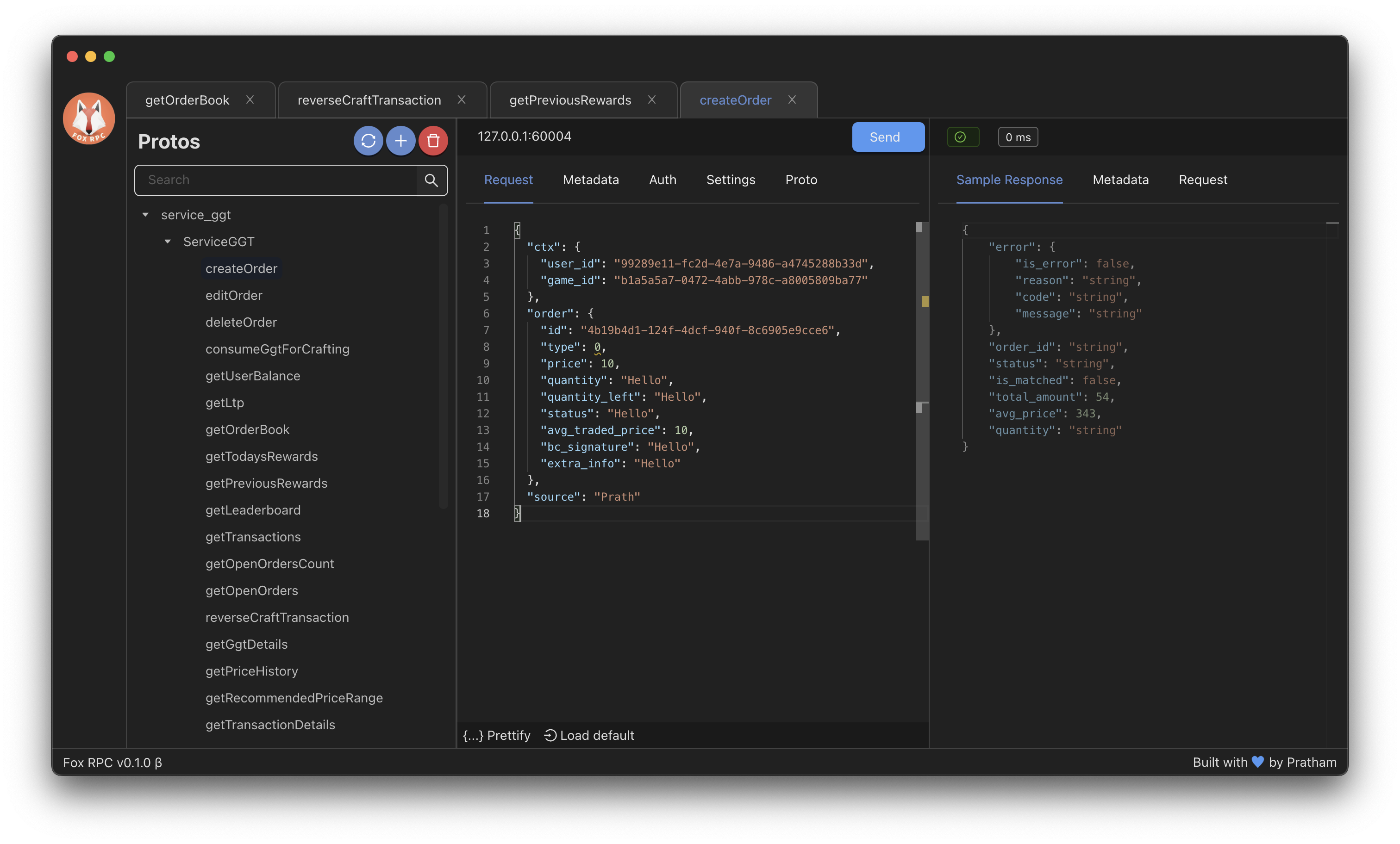Click the add proto plus button
Image resolution: width=1400 pixels, height=844 pixels.
pos(400,140)
